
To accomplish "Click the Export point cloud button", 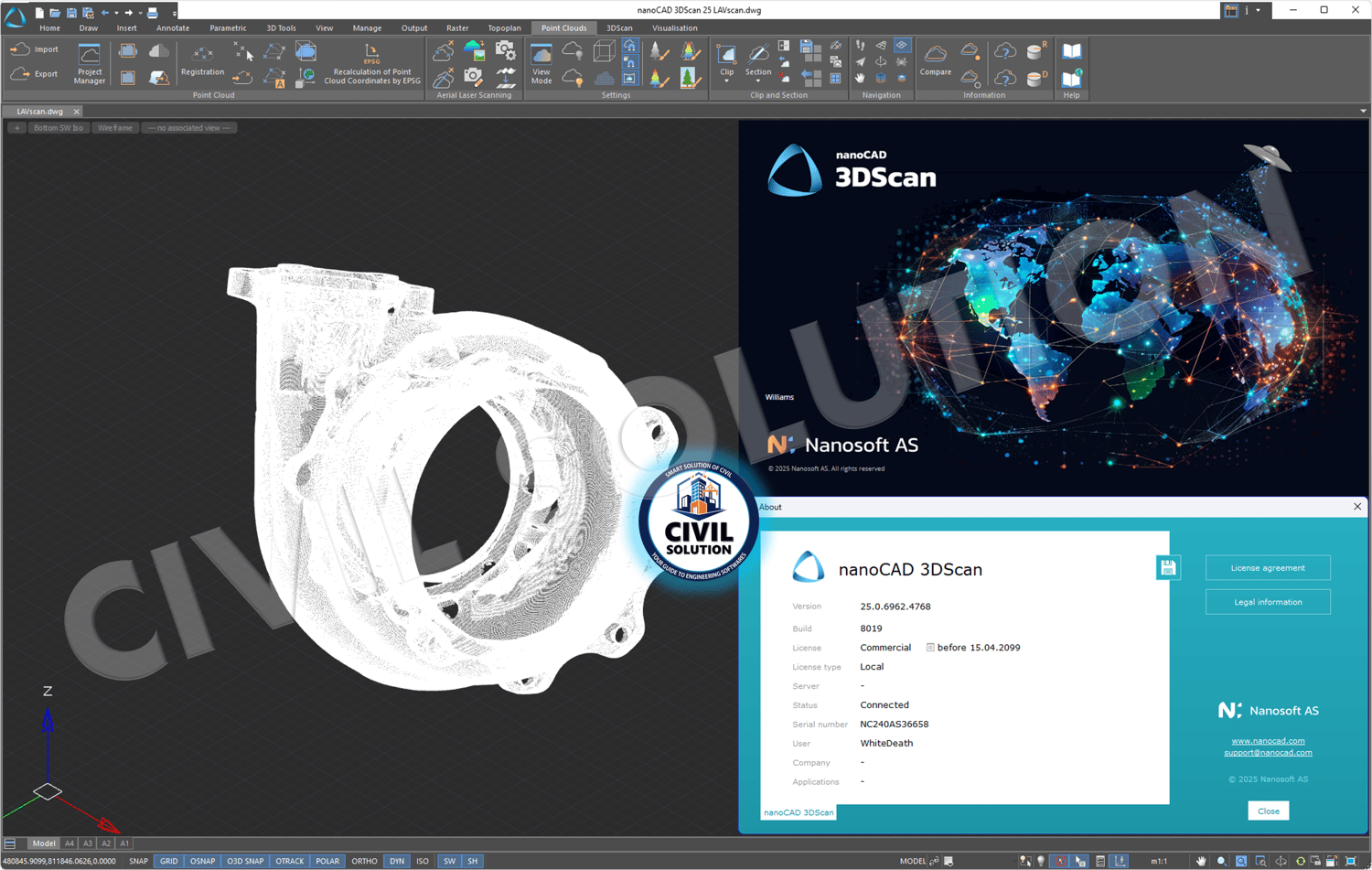I will [34, 74].
